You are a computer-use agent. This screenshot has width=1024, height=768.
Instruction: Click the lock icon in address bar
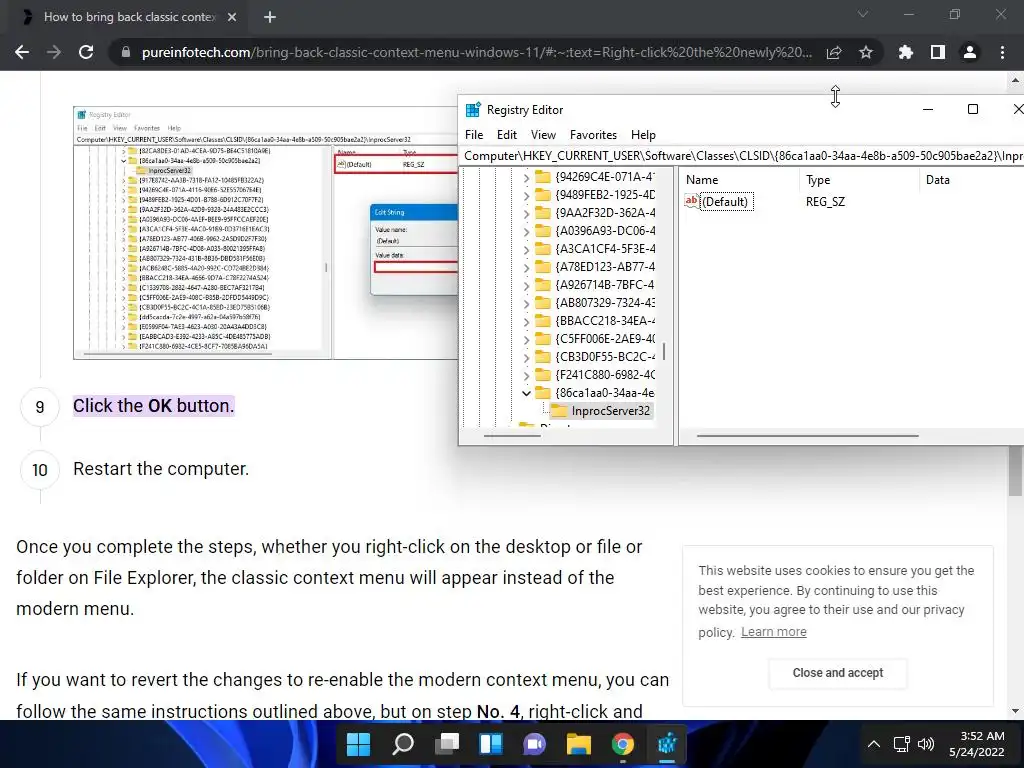[x=125, y=52]
